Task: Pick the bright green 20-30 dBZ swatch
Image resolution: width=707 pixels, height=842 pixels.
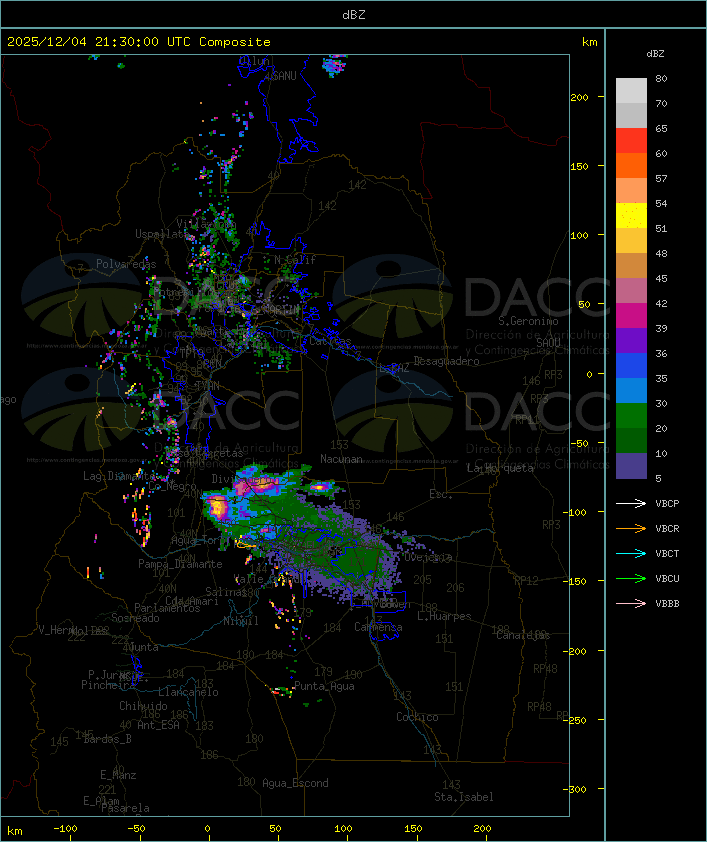Action: click(631, 416)
